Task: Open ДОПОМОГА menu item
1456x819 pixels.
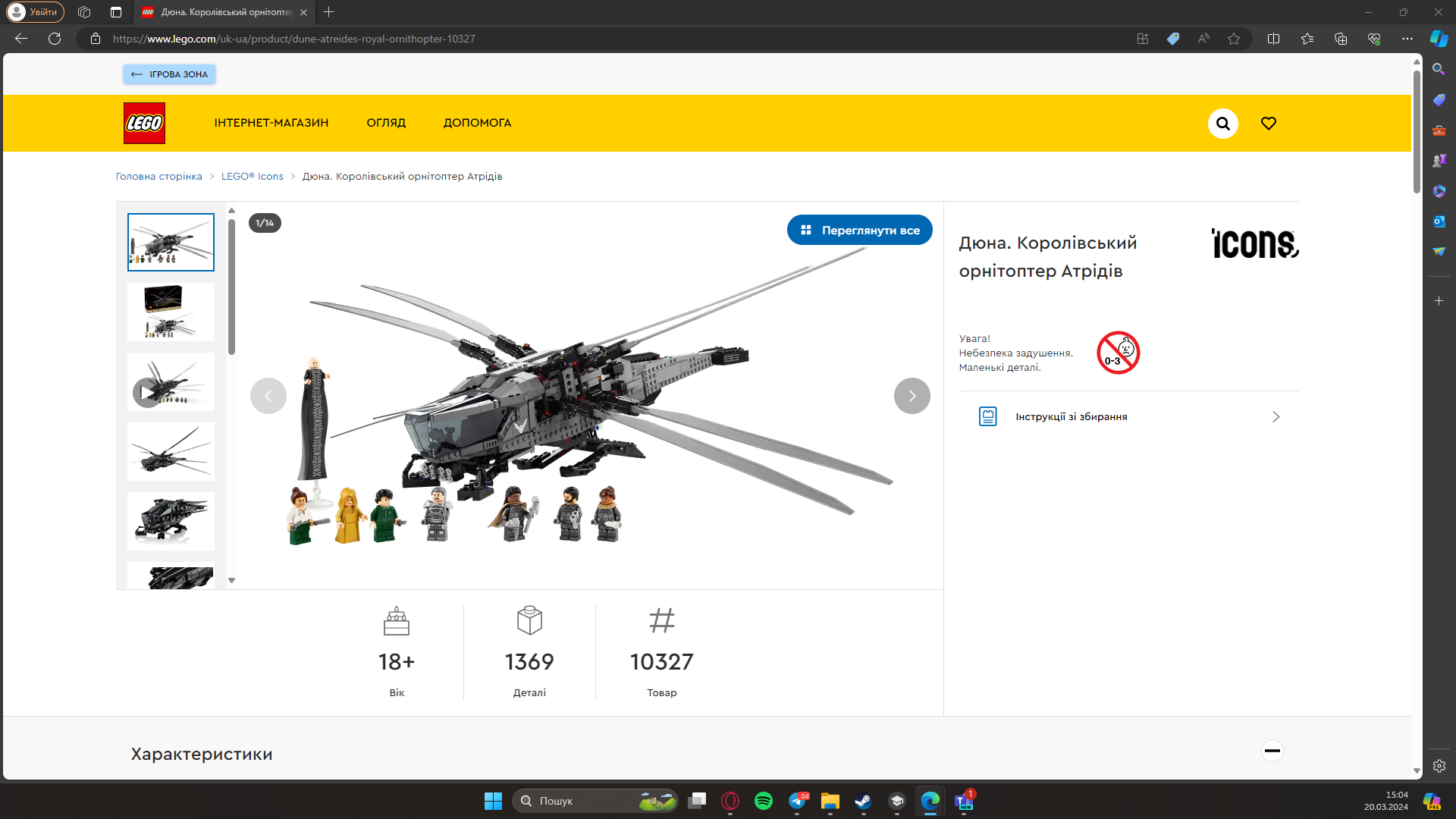Action: tap(477, 123)
